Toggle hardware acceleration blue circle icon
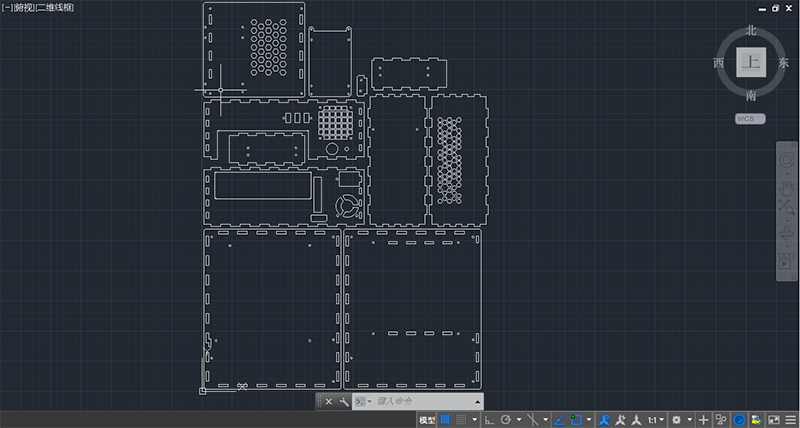Viewport: 800px width, 428px height. pos(739,420)
